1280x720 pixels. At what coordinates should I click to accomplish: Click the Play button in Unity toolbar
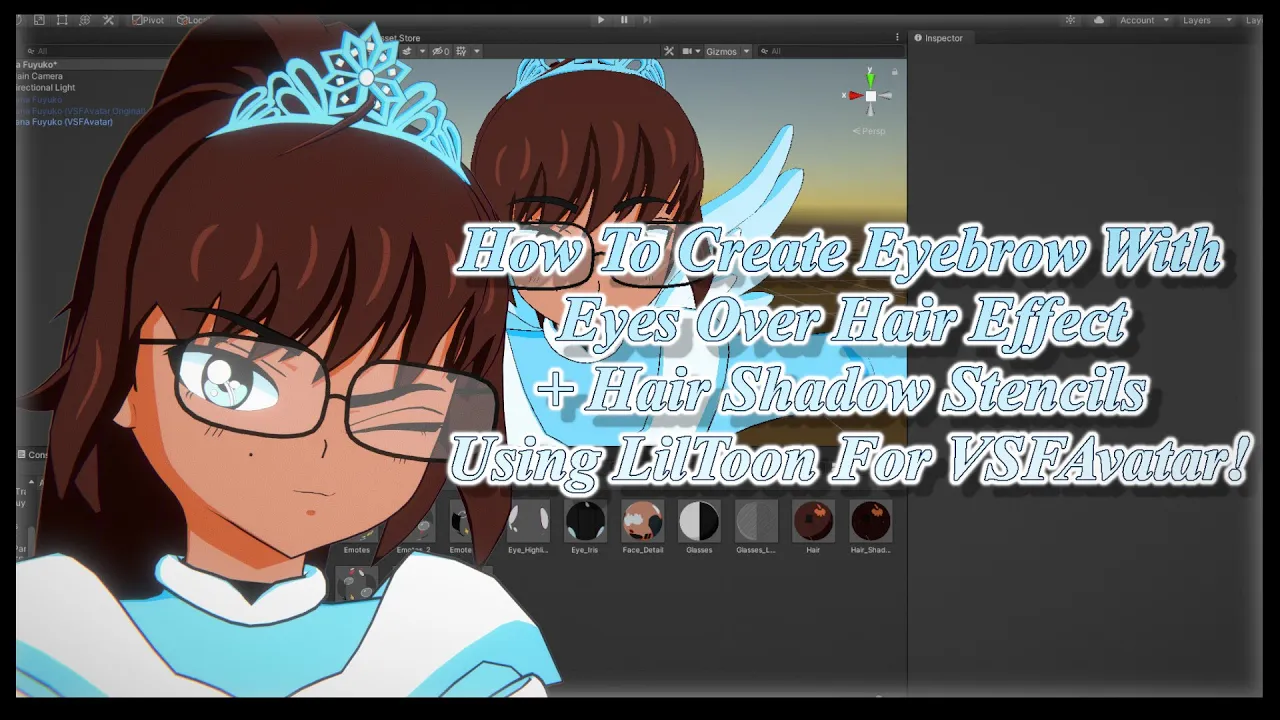[x=600, y=20]
